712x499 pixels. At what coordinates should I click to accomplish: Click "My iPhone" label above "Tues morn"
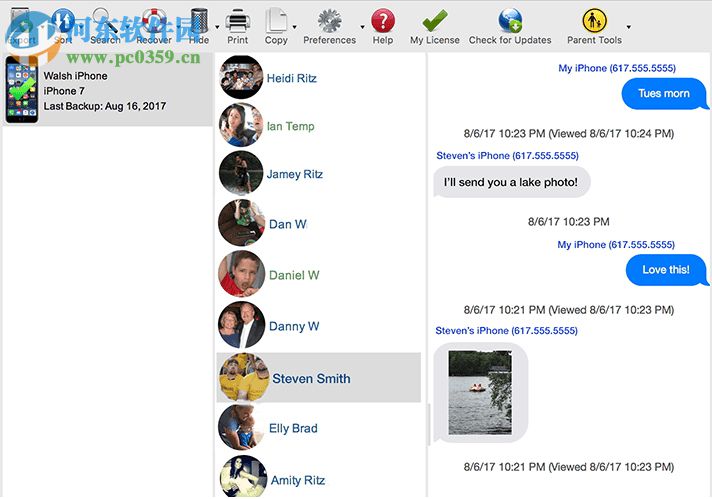[617, 68]
